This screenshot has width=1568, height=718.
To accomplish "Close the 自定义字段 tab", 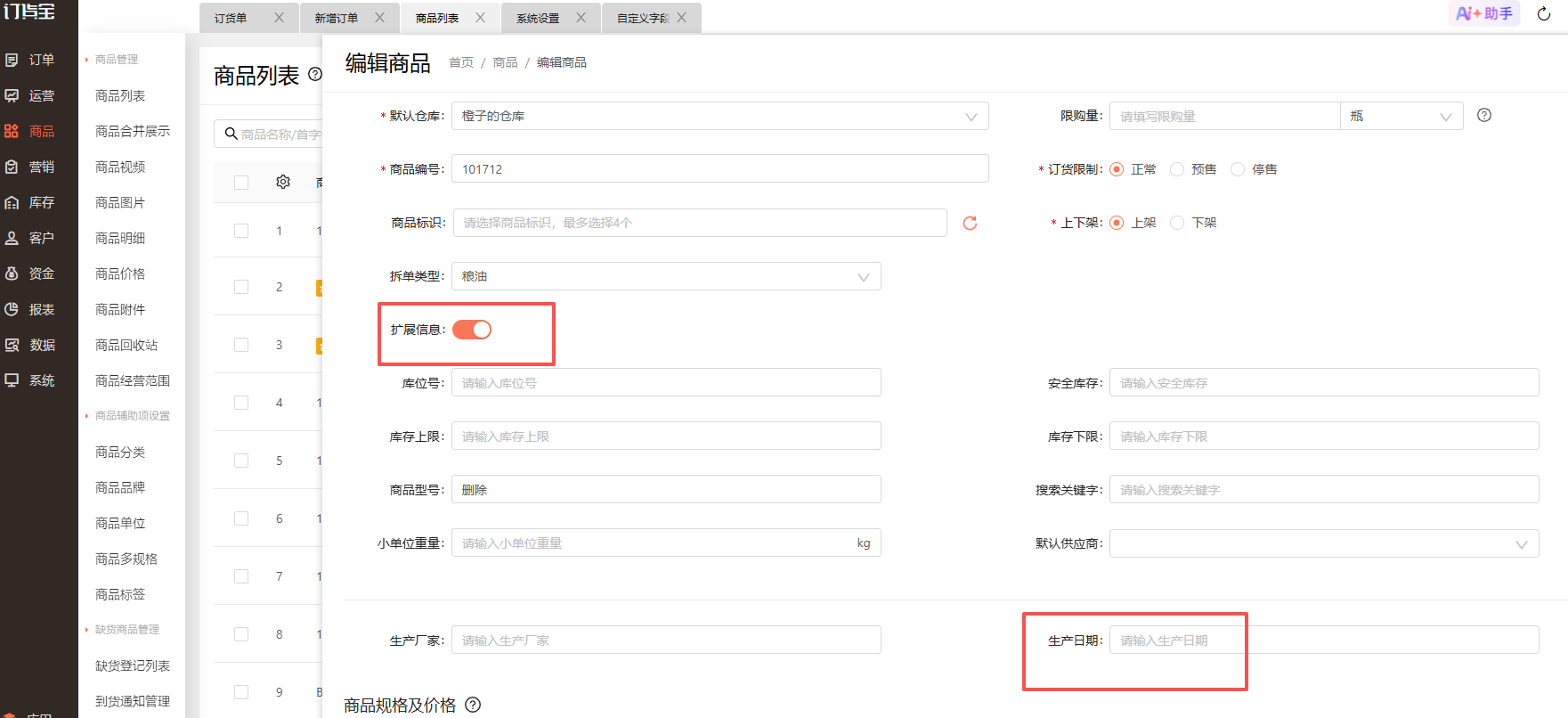I will tap(682, 18).
